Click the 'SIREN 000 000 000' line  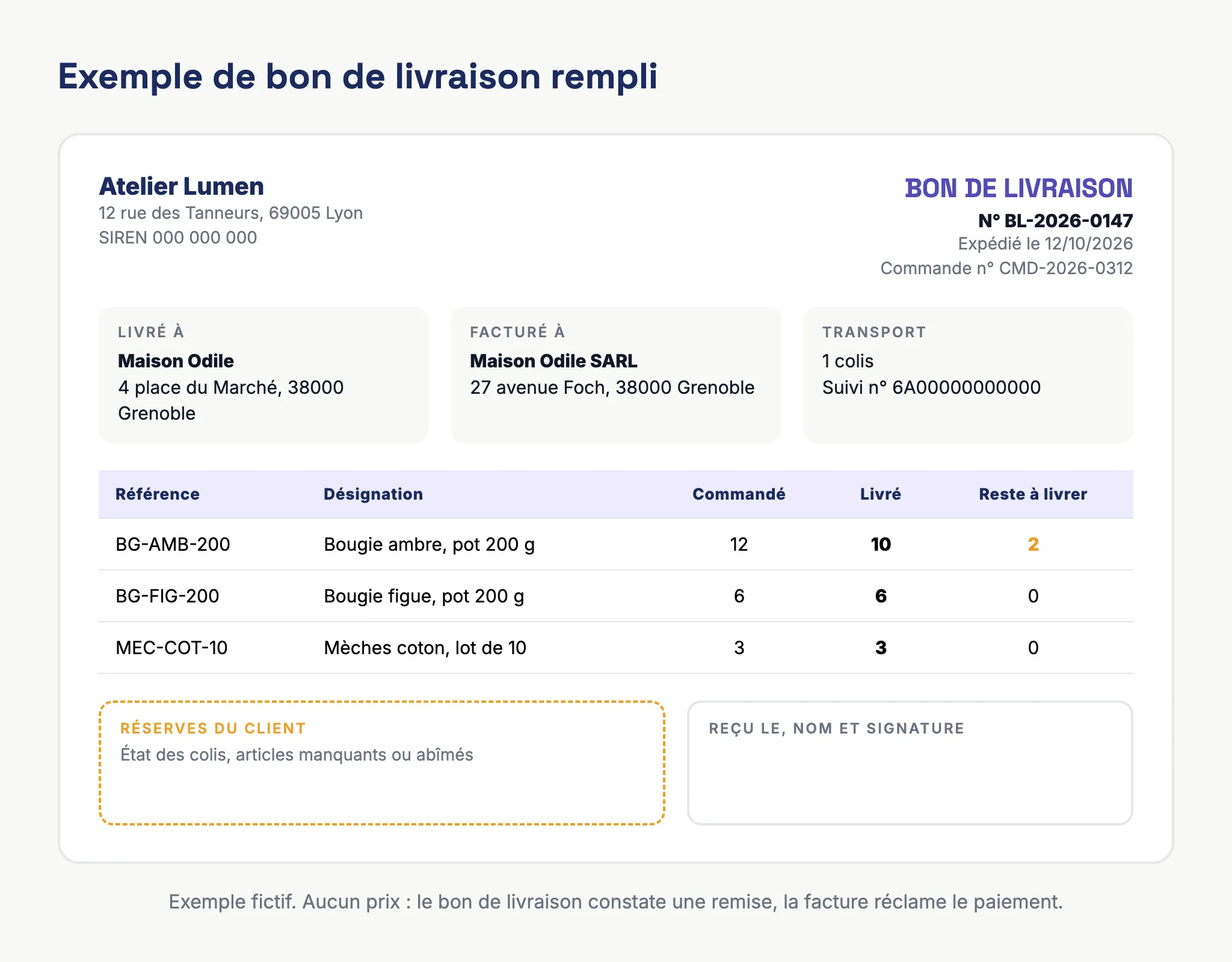[178, 237]
